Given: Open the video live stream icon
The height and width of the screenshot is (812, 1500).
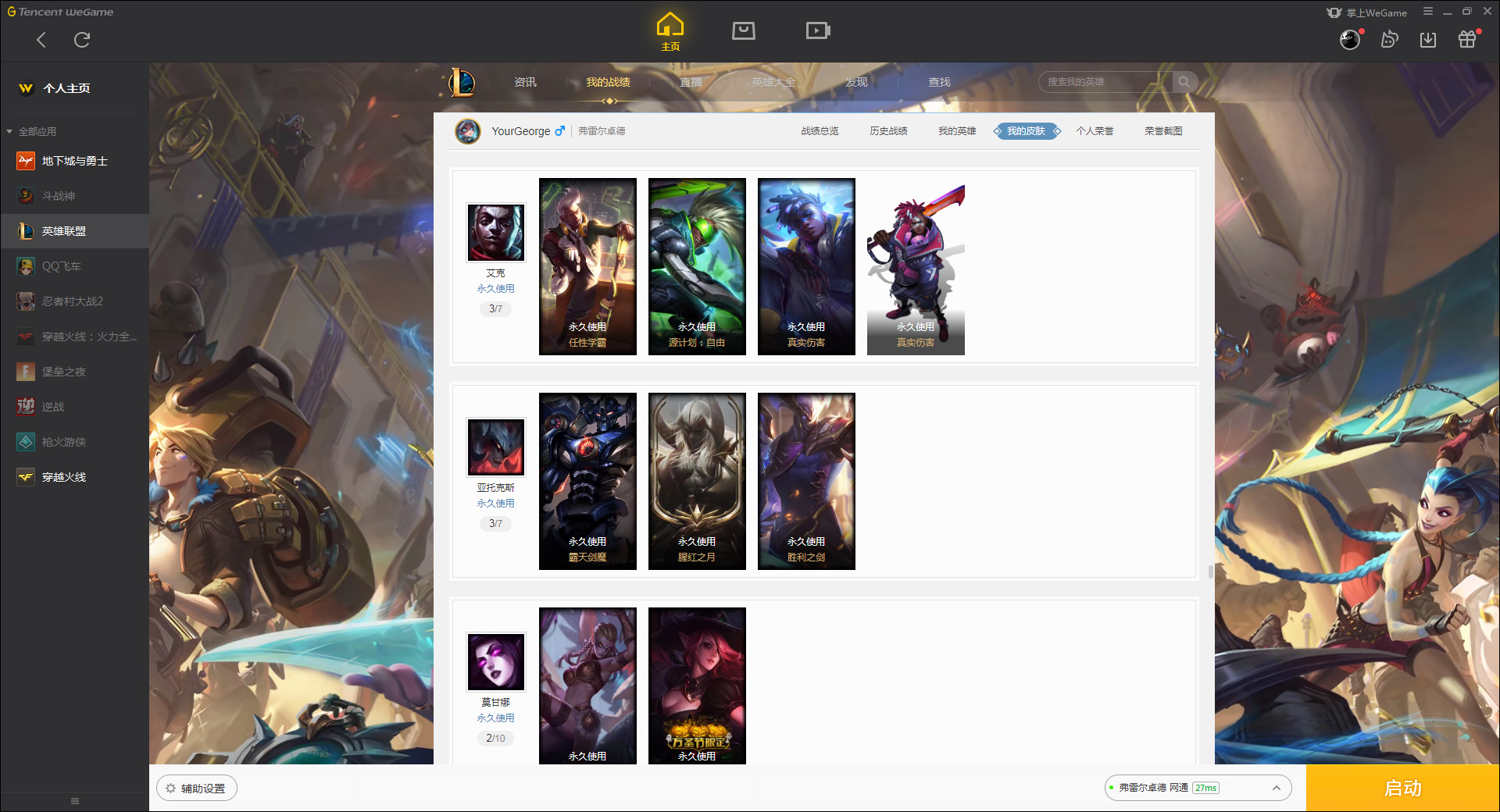Looking at the screenshot, I should (818, 30).
